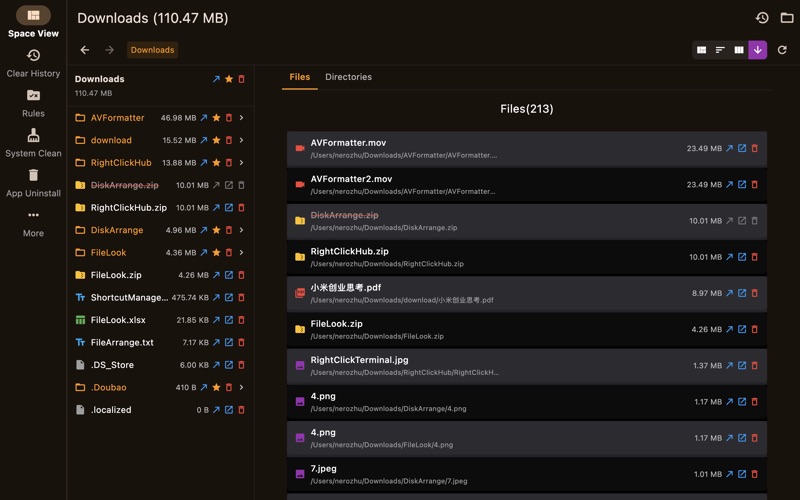This screenshot has height=500, width=800.
Task: Select the RightClickTerminal.jpg file row
Action: pos(527,366)
